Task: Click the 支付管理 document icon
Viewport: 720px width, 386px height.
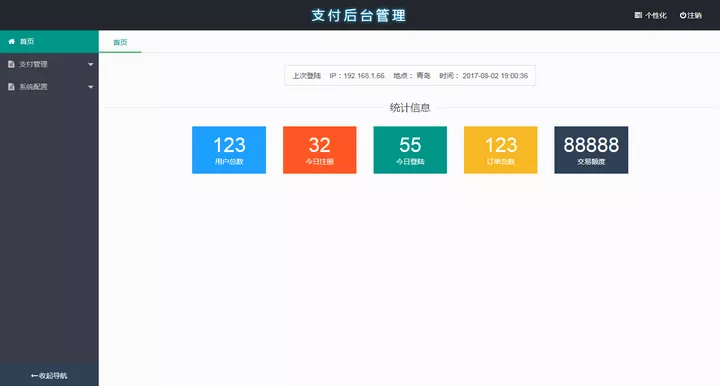Action: (x=11, y=64)
